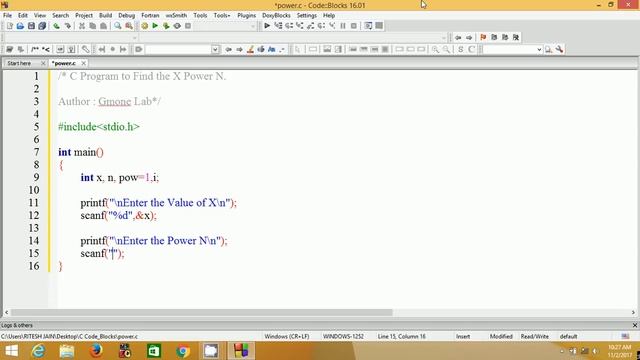640x360 pixels.
Task: Copy selection using the Copy icon
Action: pyautogui.click(x=93, y=26)
